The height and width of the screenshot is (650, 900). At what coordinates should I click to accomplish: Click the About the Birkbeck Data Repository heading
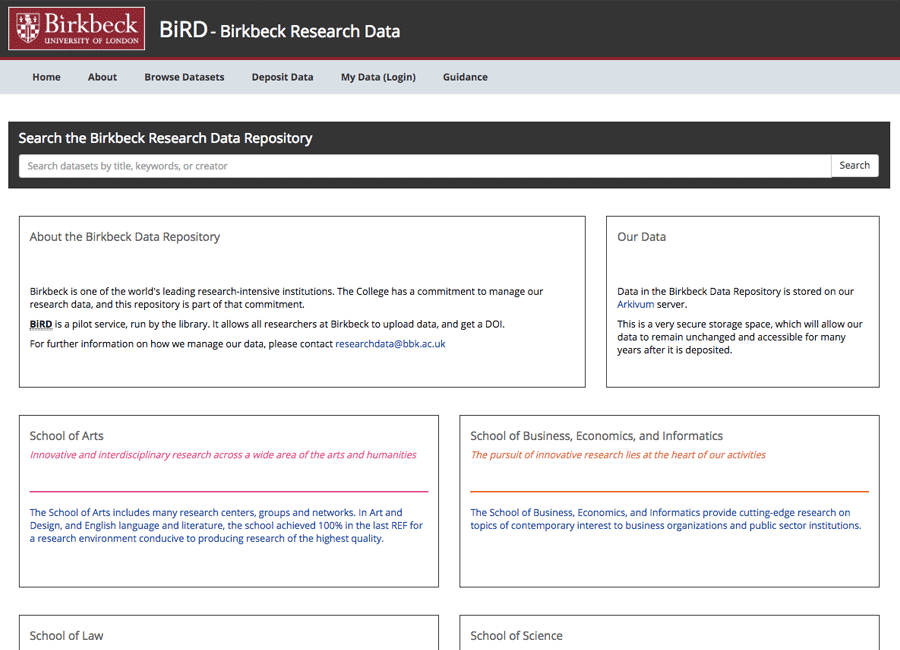pyautogui.click(x=125, y=237)
